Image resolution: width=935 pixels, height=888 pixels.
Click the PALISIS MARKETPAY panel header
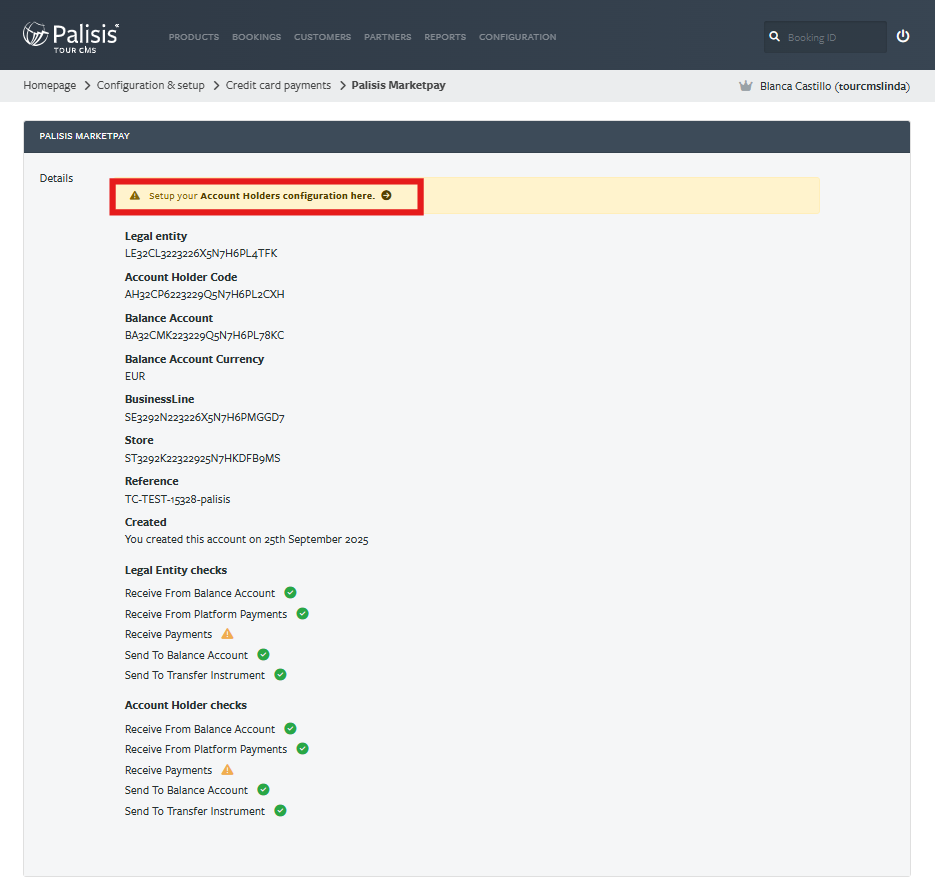467,137
